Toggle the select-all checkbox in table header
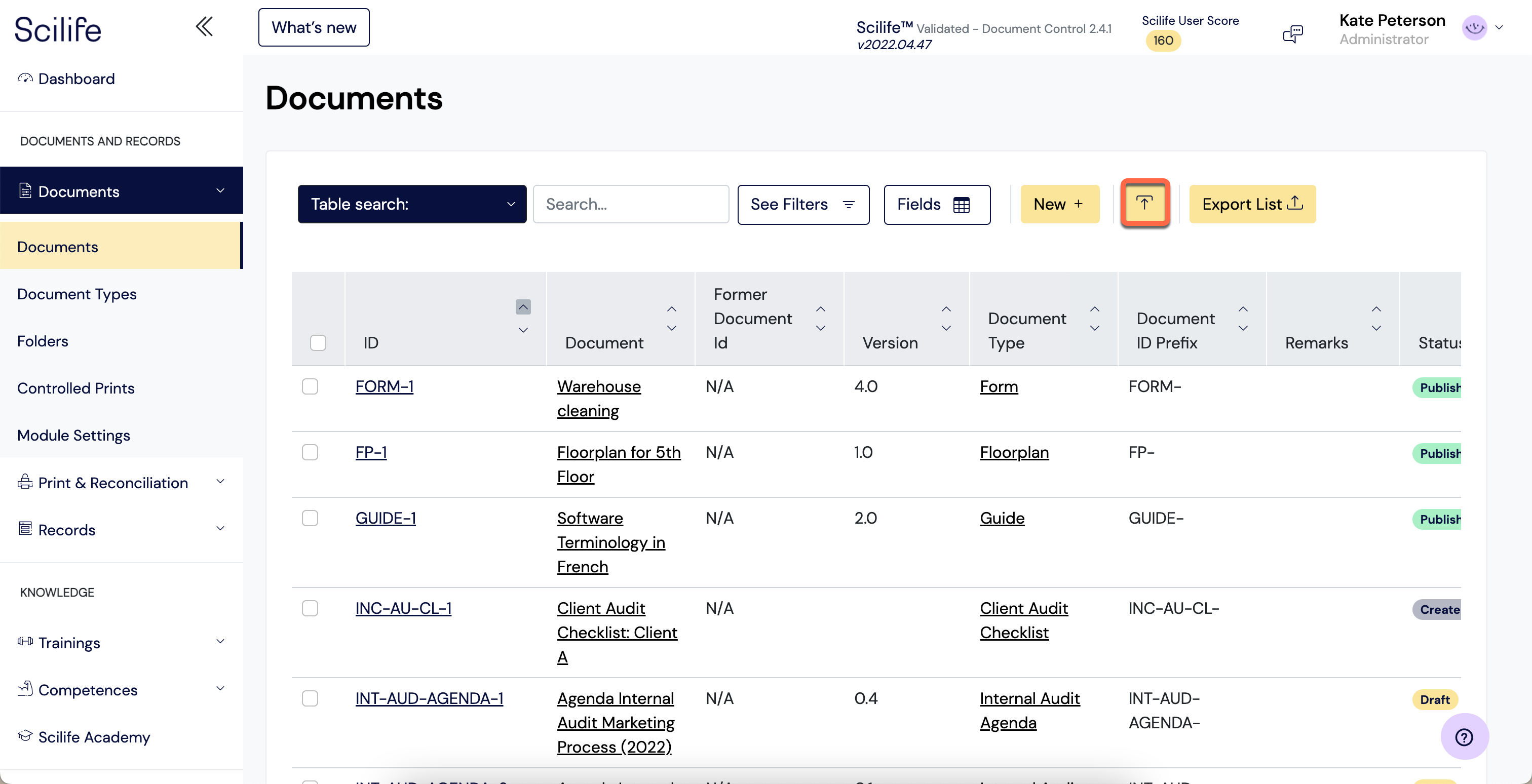The image size is (1532, 784). (318, 343)
